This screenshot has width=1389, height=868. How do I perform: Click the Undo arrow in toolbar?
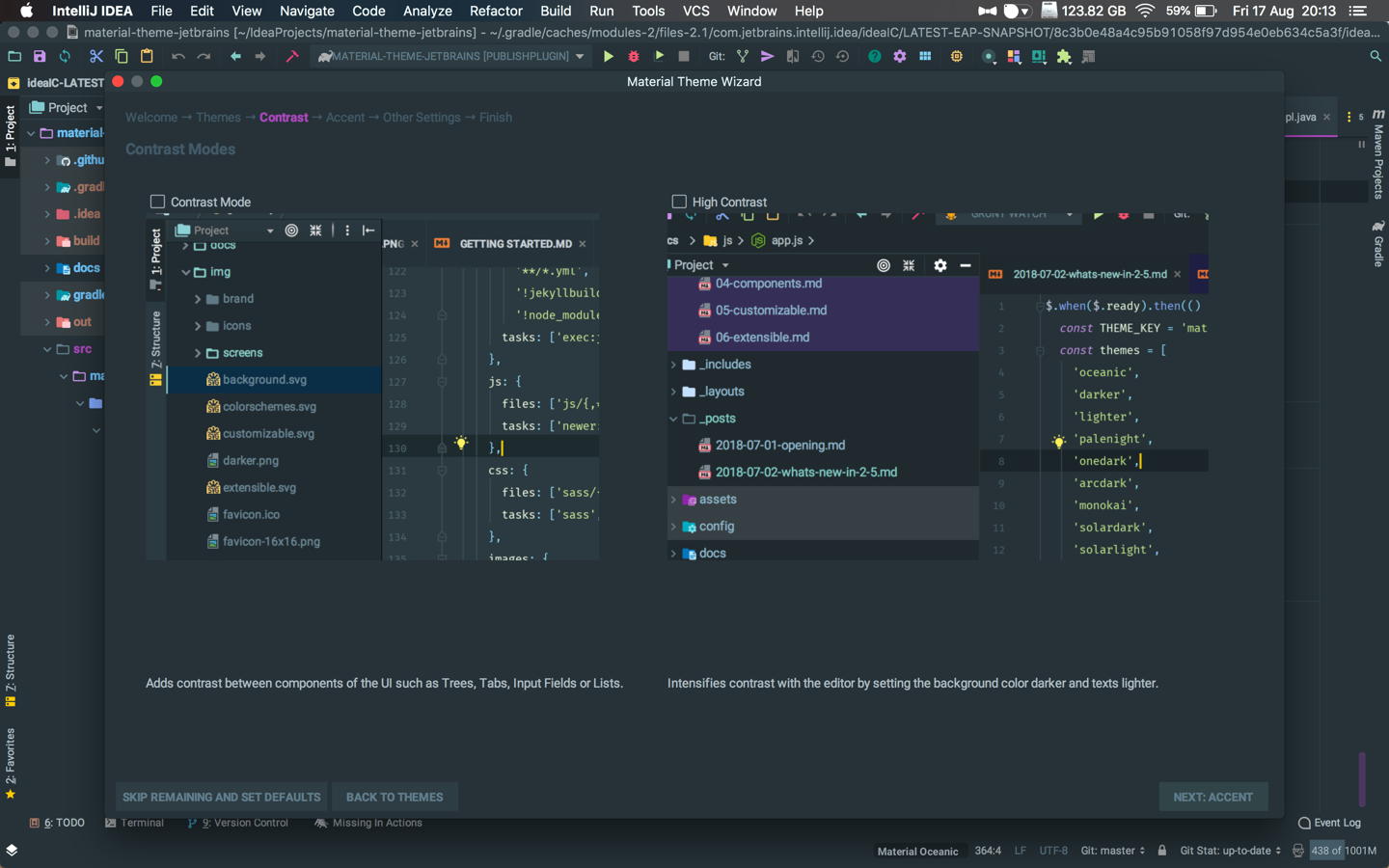(x=178, y=57)
